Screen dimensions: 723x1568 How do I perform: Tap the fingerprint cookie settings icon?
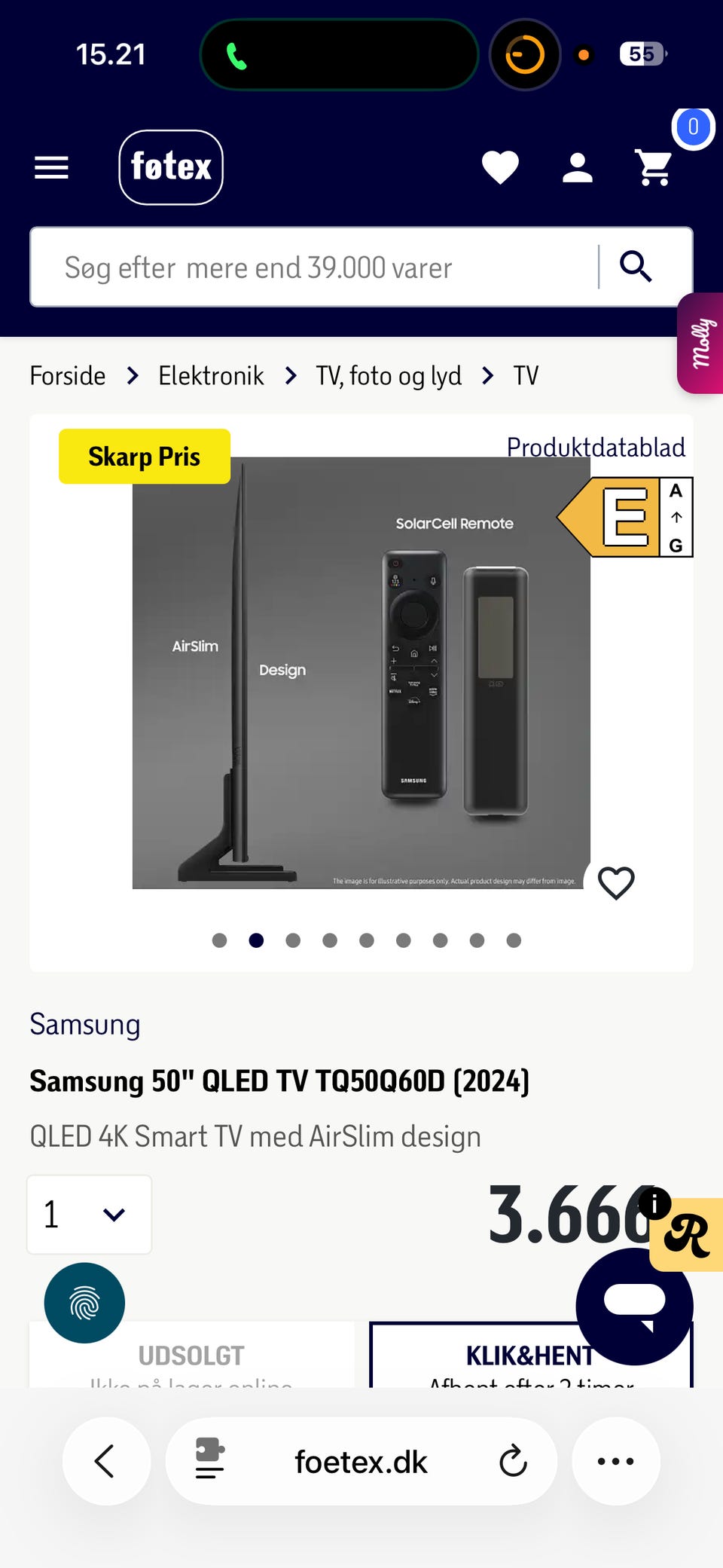pyautogui.click(x=84, y=1303)
